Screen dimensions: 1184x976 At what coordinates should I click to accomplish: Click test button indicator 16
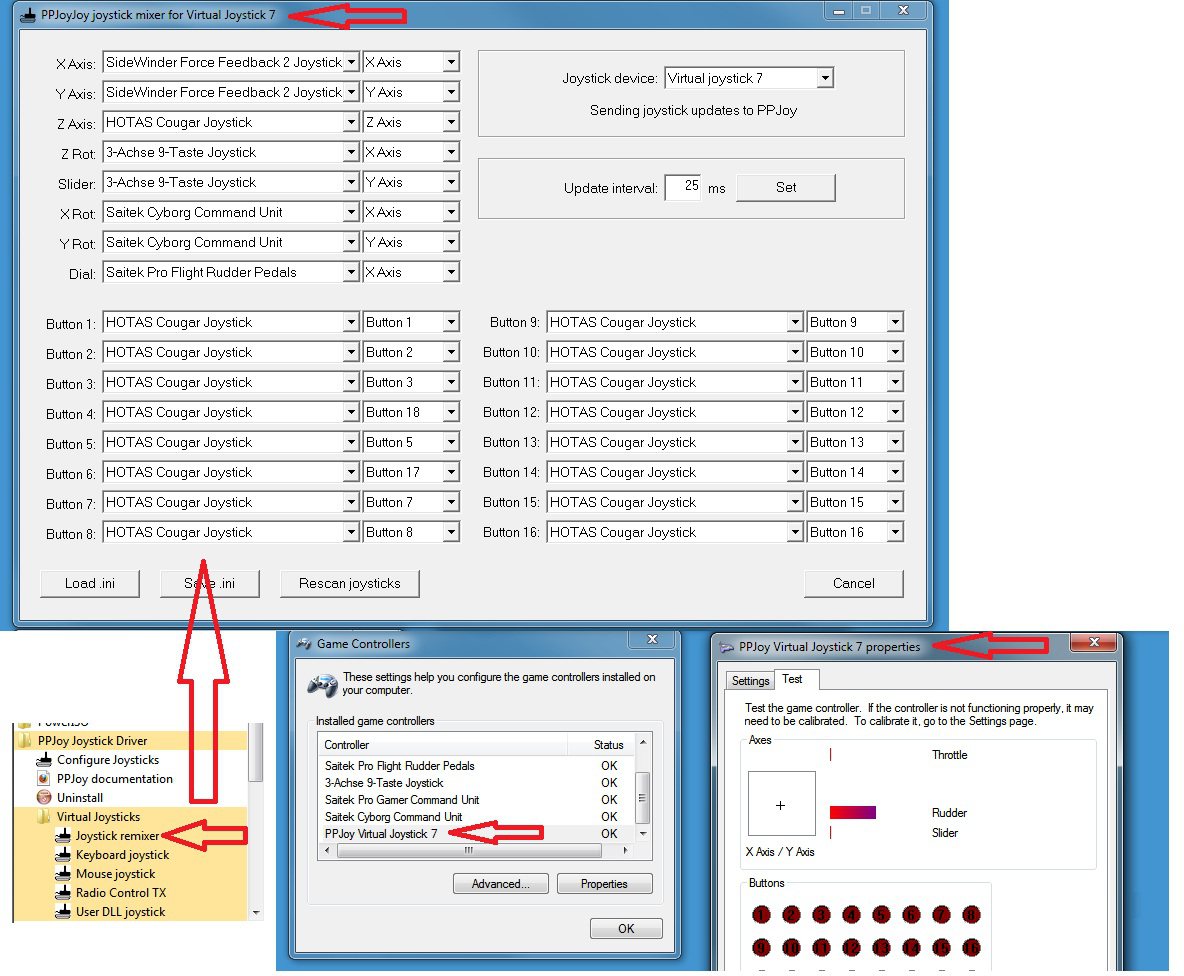971,947
